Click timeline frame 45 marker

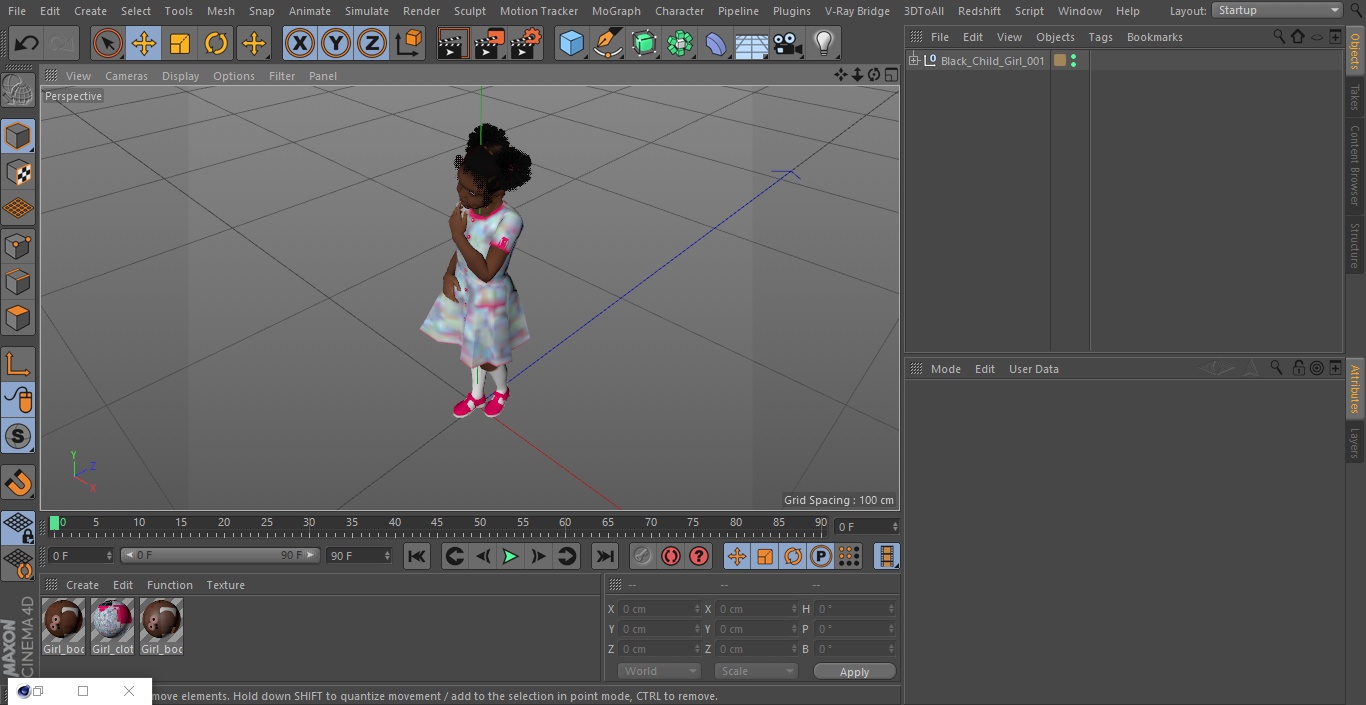437,523
